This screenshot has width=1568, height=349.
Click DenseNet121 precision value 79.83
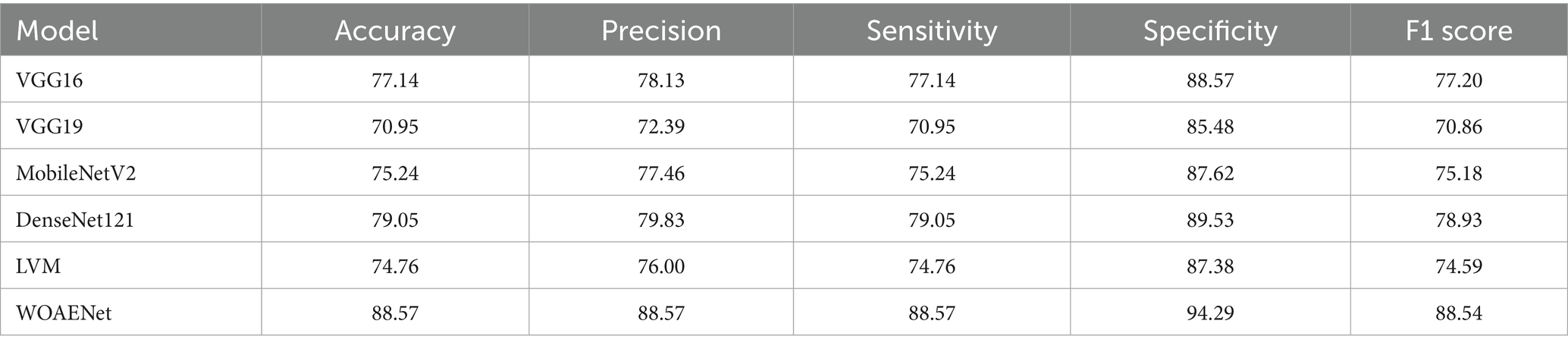click(660, 219)
